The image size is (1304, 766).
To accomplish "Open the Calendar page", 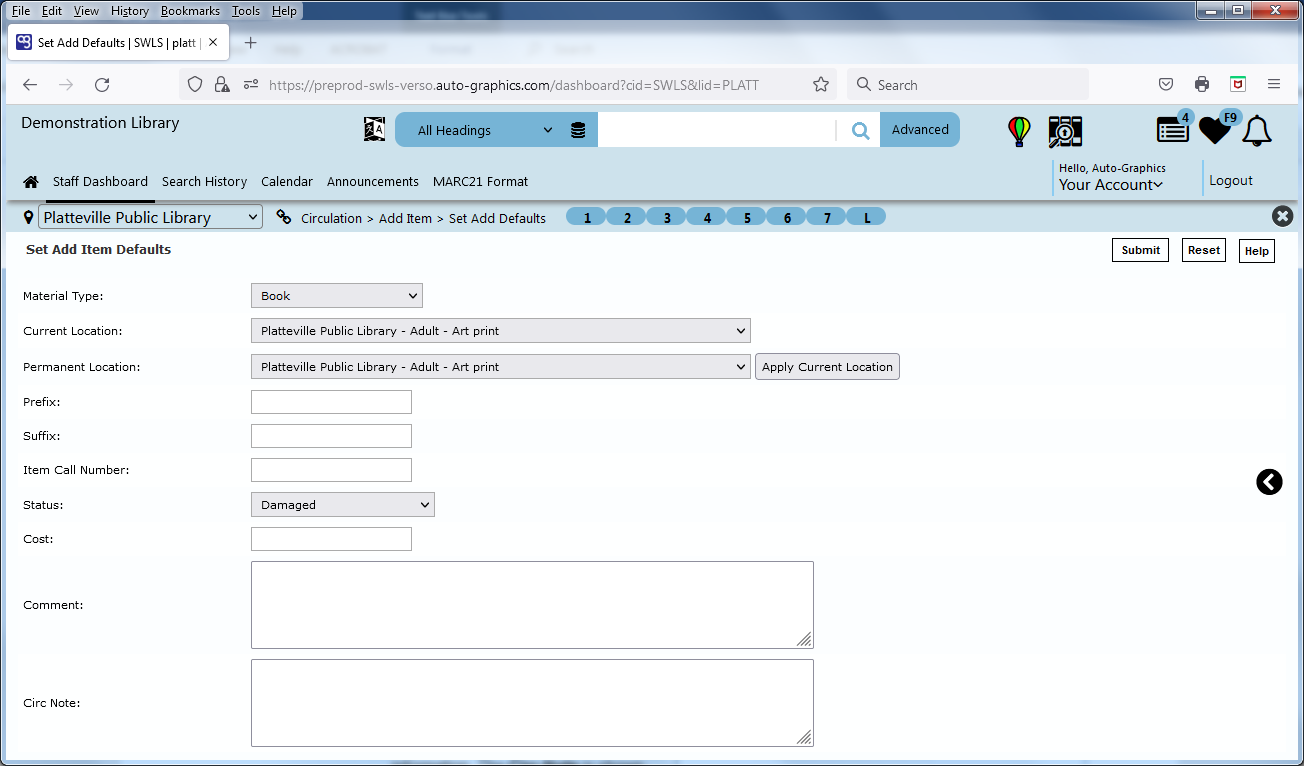I will point(287,182).
